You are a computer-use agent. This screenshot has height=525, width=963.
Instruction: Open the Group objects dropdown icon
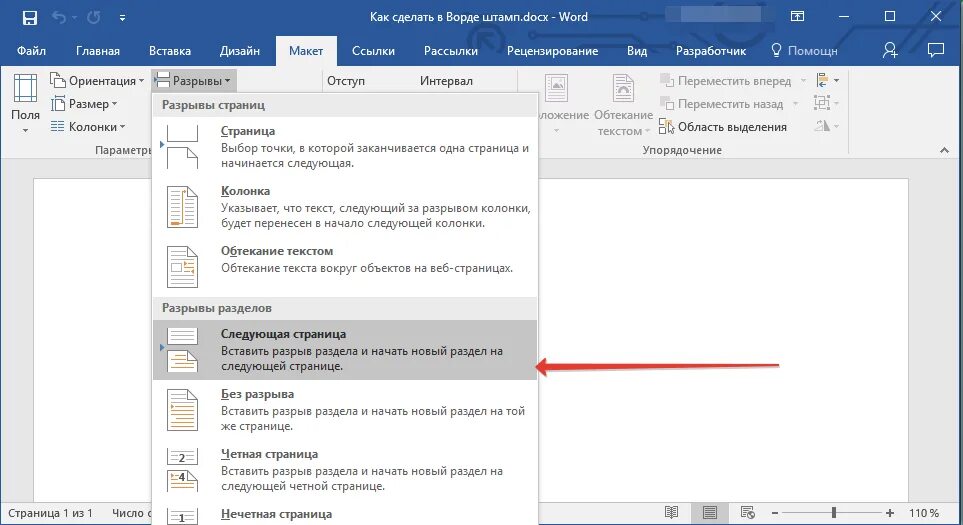point(827,103)
